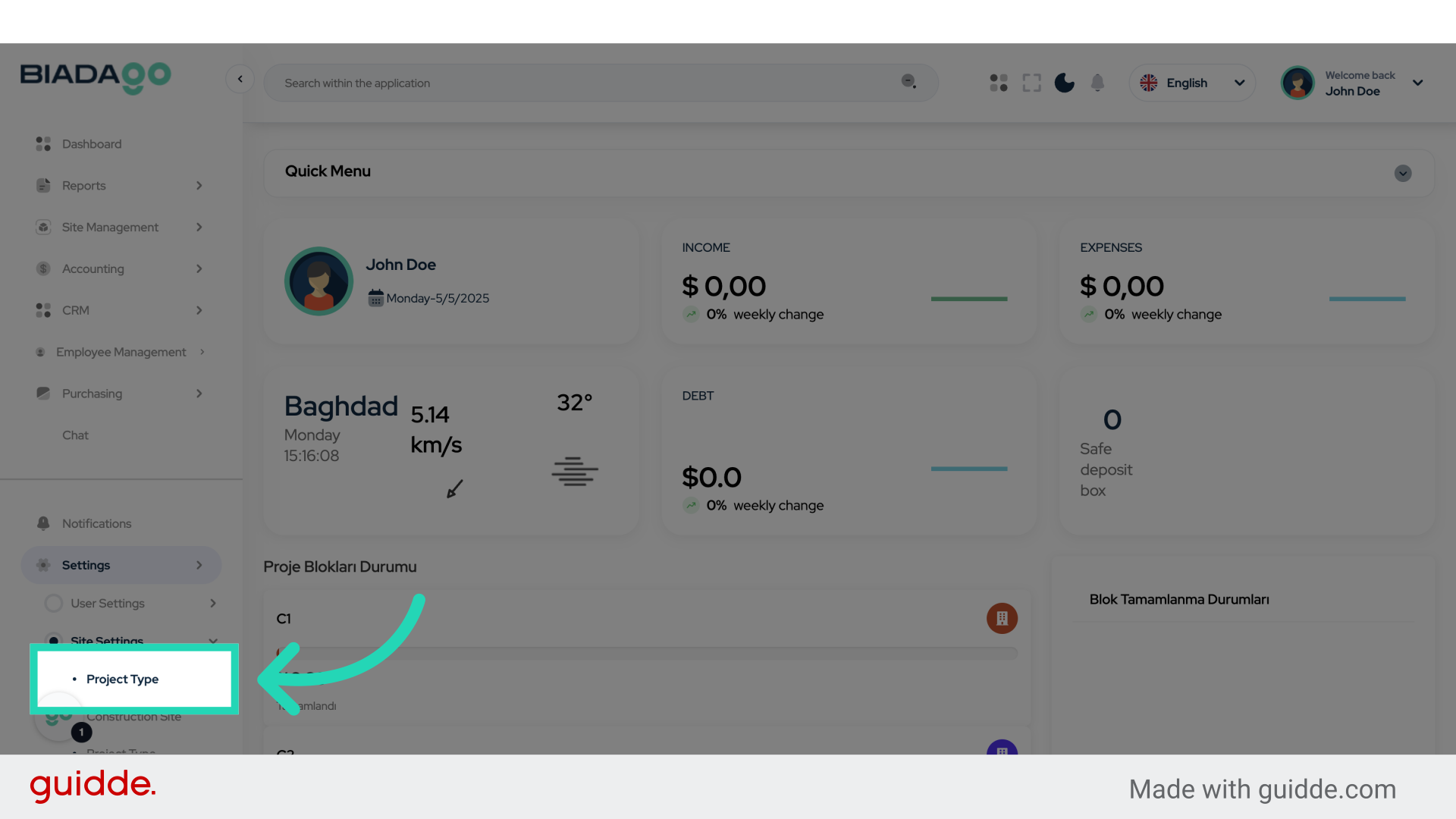Click John Doe's profile avatar in header

click(x=1298, y=83)
